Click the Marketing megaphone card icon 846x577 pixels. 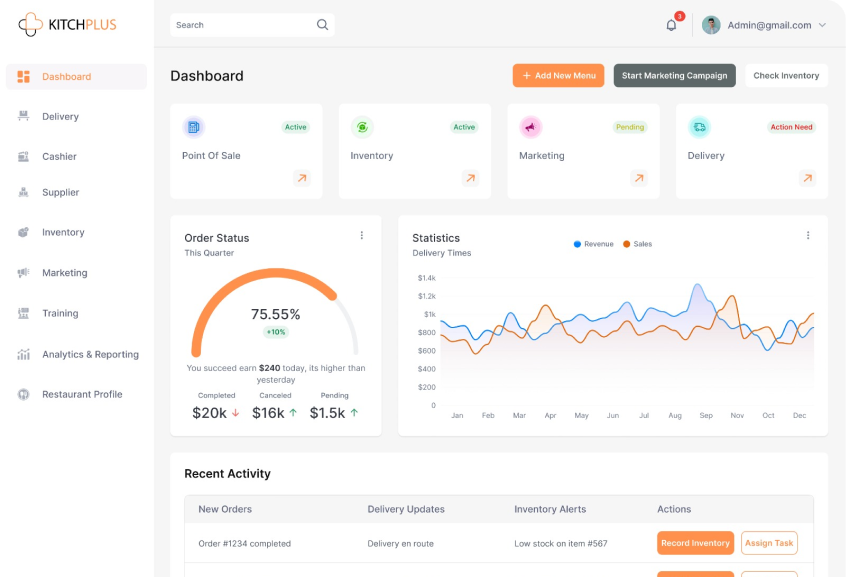530,127
